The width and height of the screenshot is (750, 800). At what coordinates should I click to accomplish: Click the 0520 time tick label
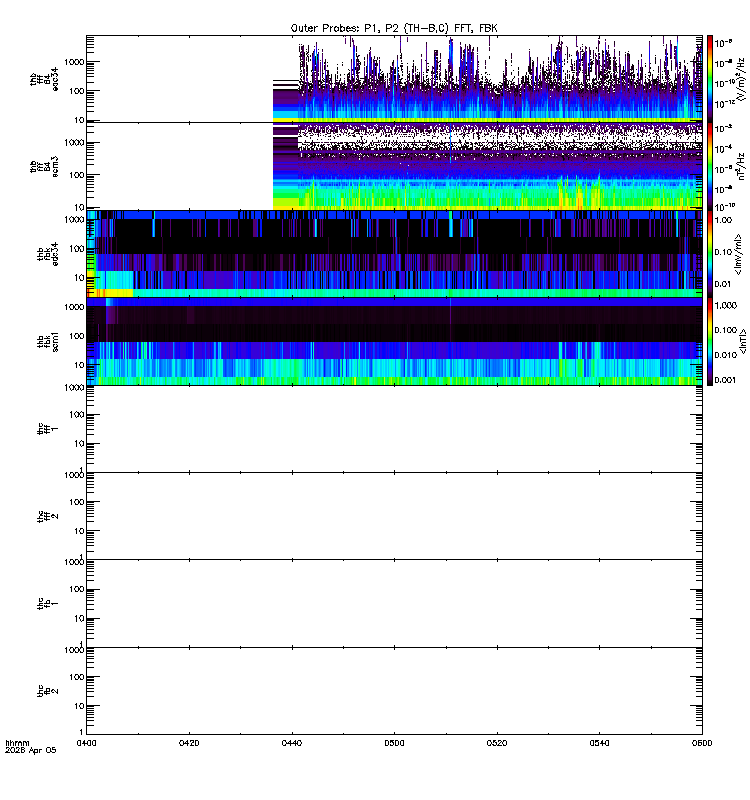(x=497, y=743)
